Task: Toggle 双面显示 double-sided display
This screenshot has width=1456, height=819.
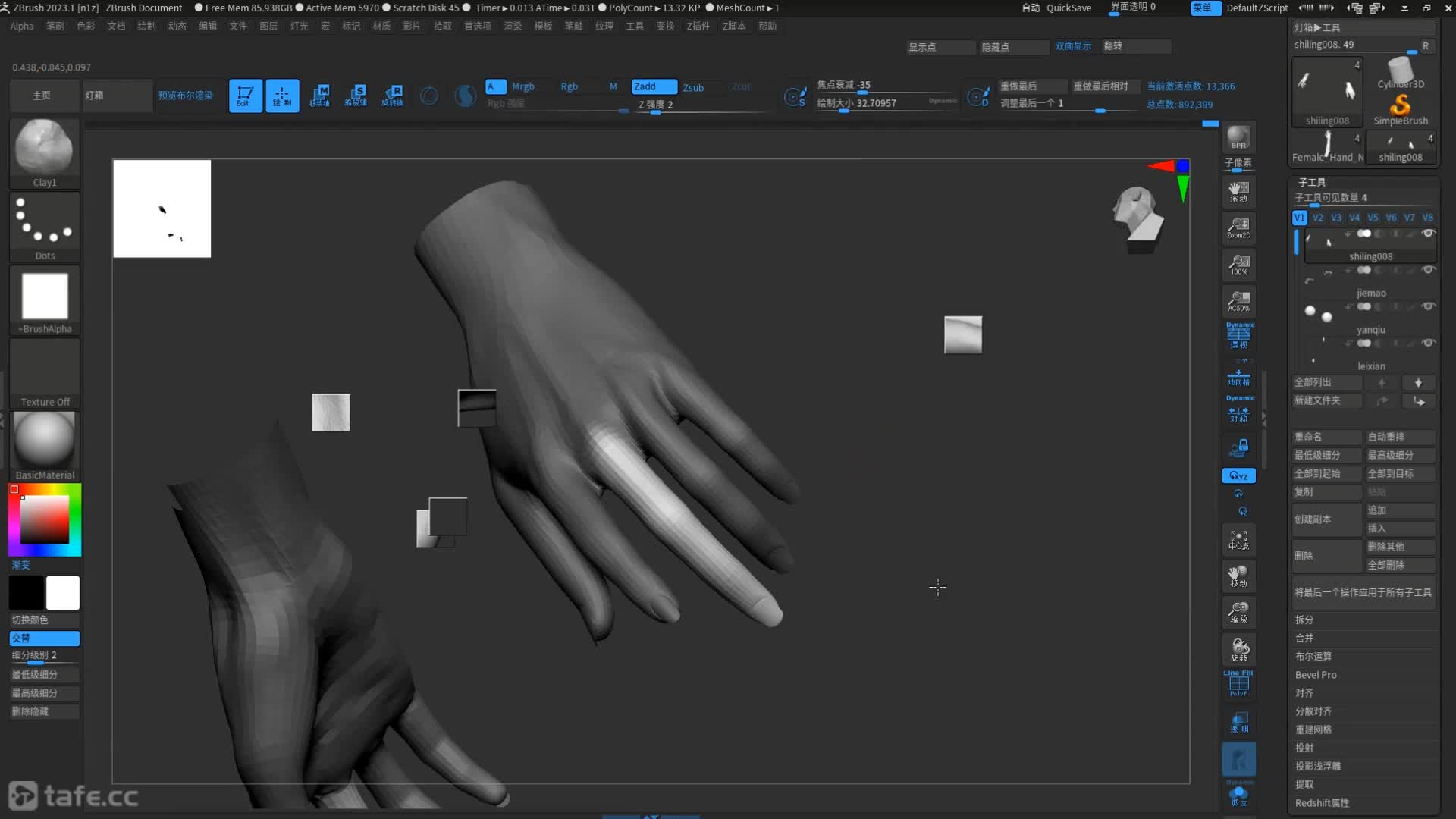Action: (1073, 46)
